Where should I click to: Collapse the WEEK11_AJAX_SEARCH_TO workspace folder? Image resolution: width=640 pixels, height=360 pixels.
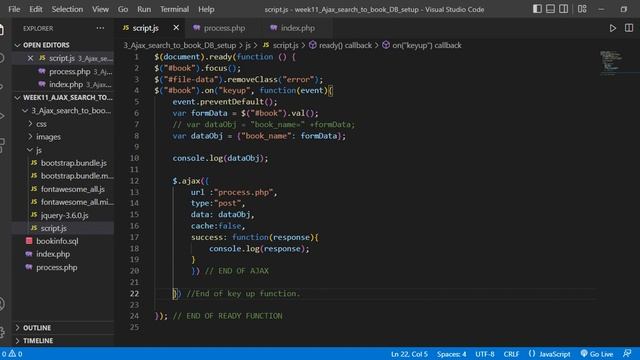63,98
